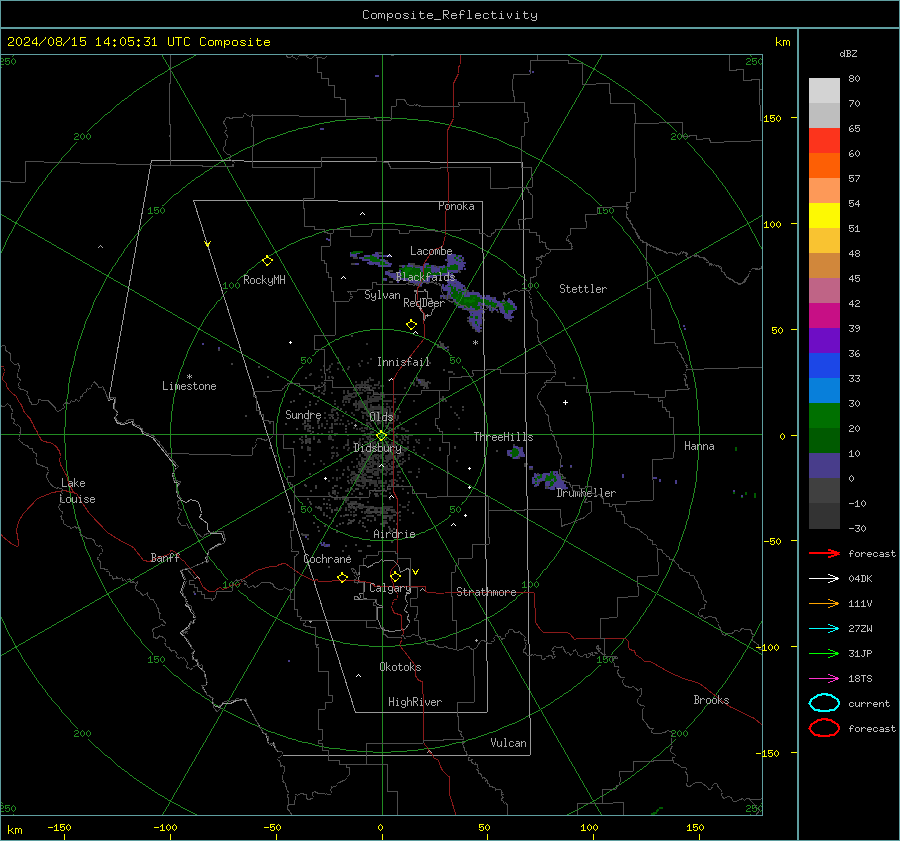The height and width of the screenshot is (841, 900).
Task: Click the Sundre city label
Action: (x=303, y=414)
